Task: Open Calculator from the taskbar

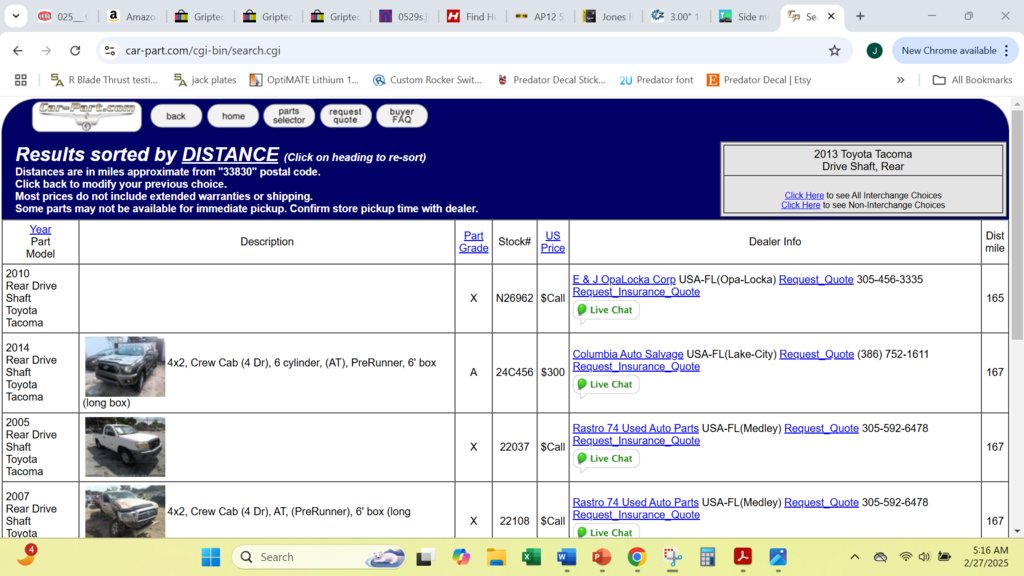Action: pyautogui.click(x=707, y=557)
